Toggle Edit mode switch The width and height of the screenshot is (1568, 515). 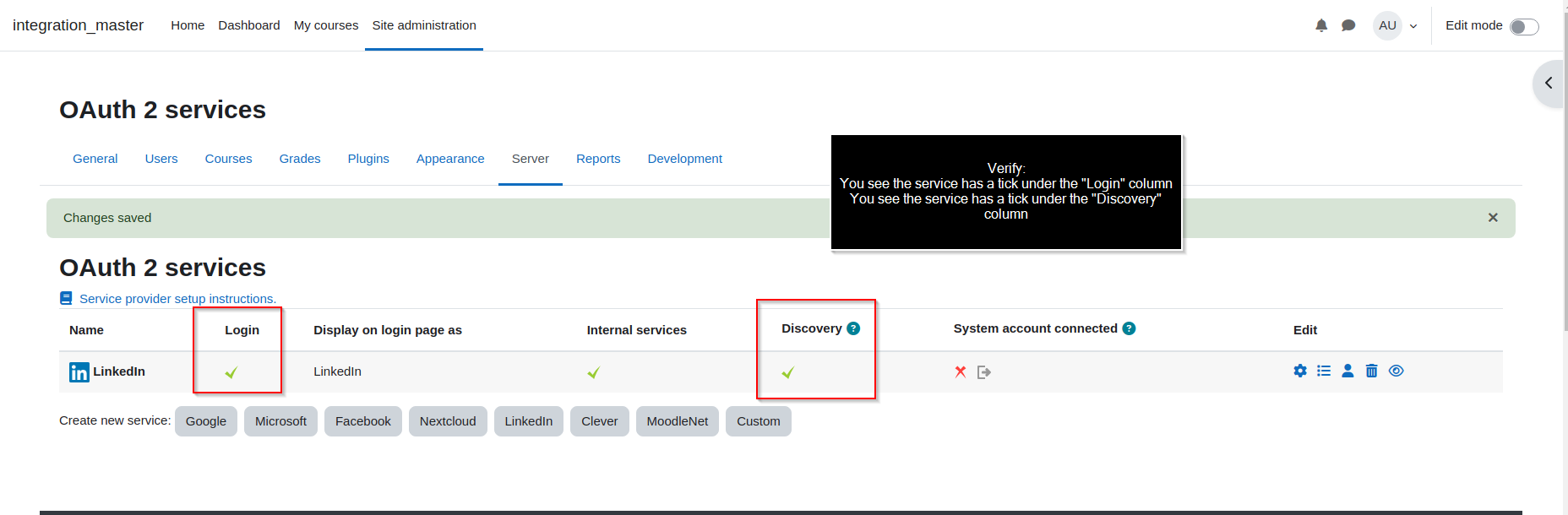click(x=1524, y=26)
